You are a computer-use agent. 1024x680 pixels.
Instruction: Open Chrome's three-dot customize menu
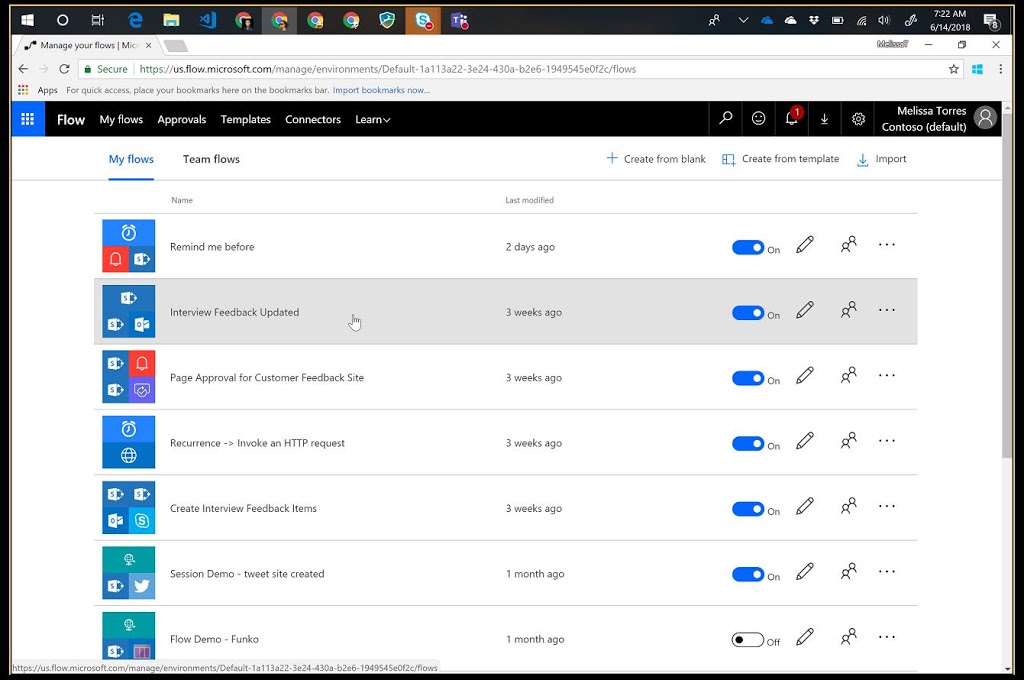point(1000,69)
